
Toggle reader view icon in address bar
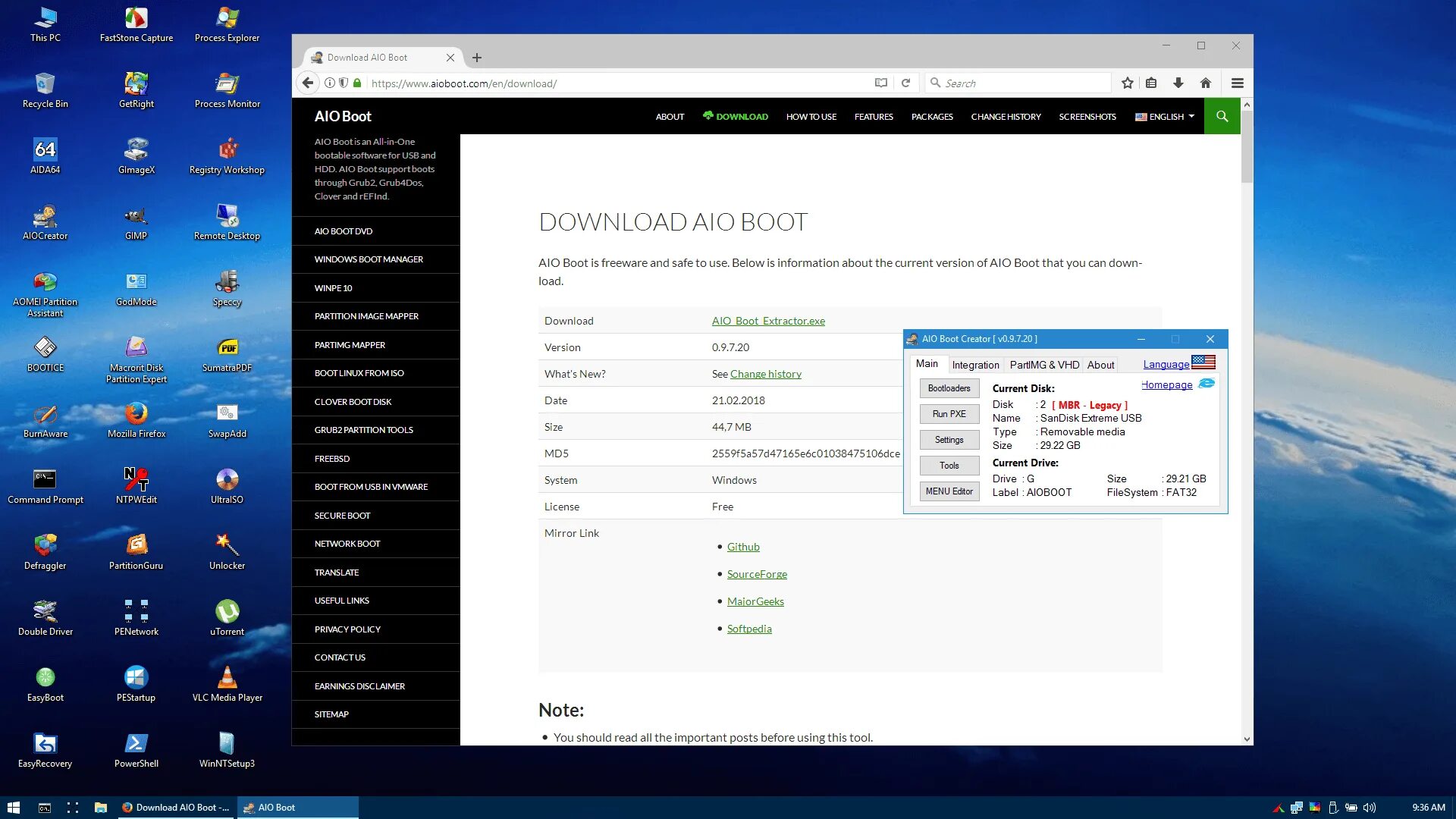point(880,83)
